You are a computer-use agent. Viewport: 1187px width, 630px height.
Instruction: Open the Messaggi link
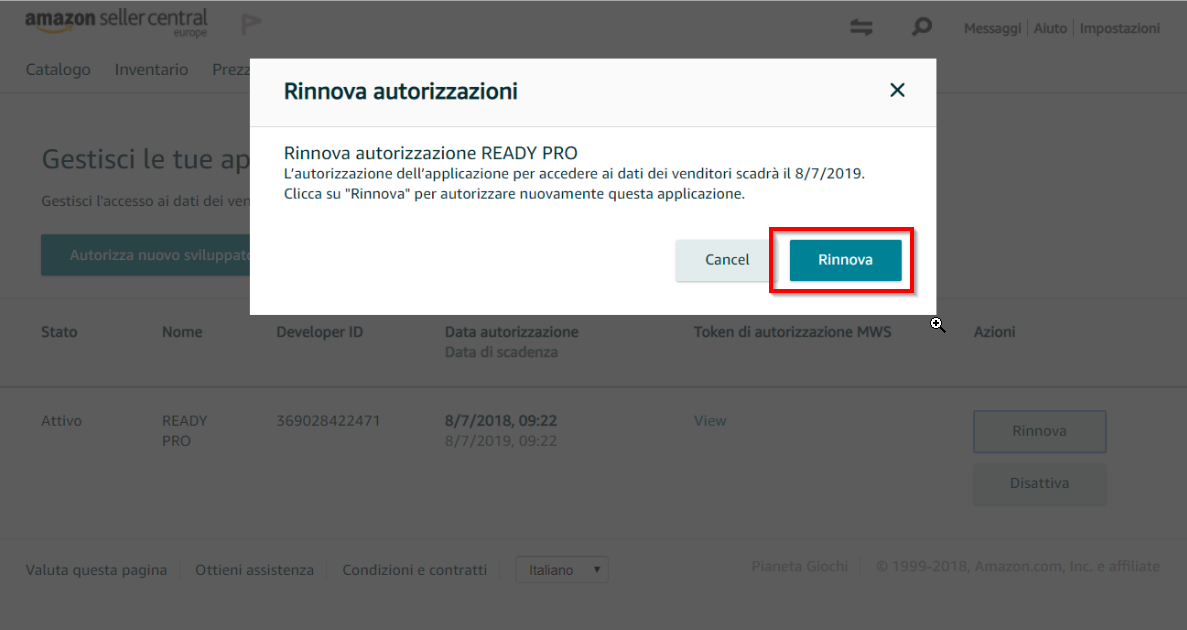[992, 28]
